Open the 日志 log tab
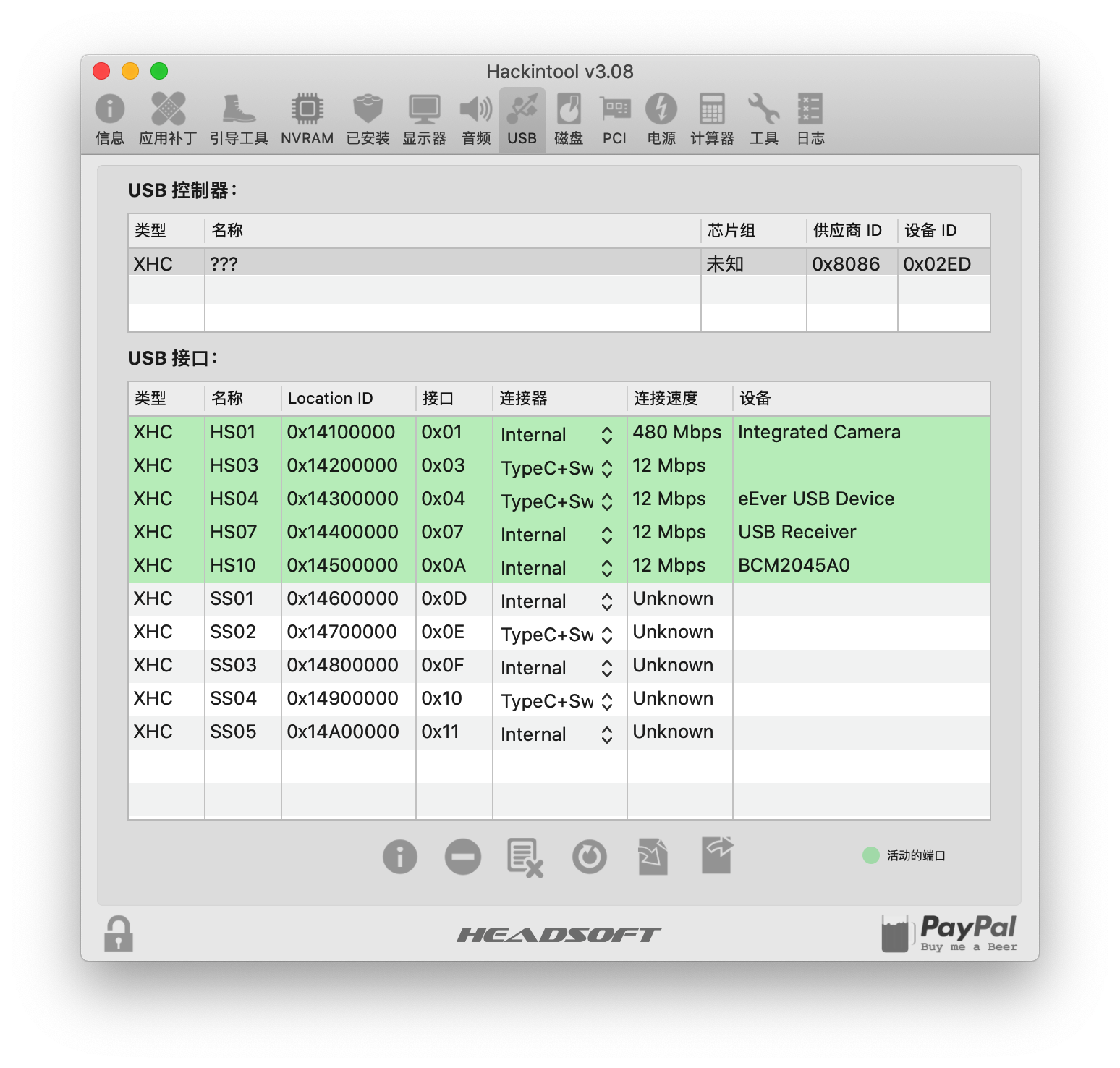1120x1068 pixels. pos(810,119)
